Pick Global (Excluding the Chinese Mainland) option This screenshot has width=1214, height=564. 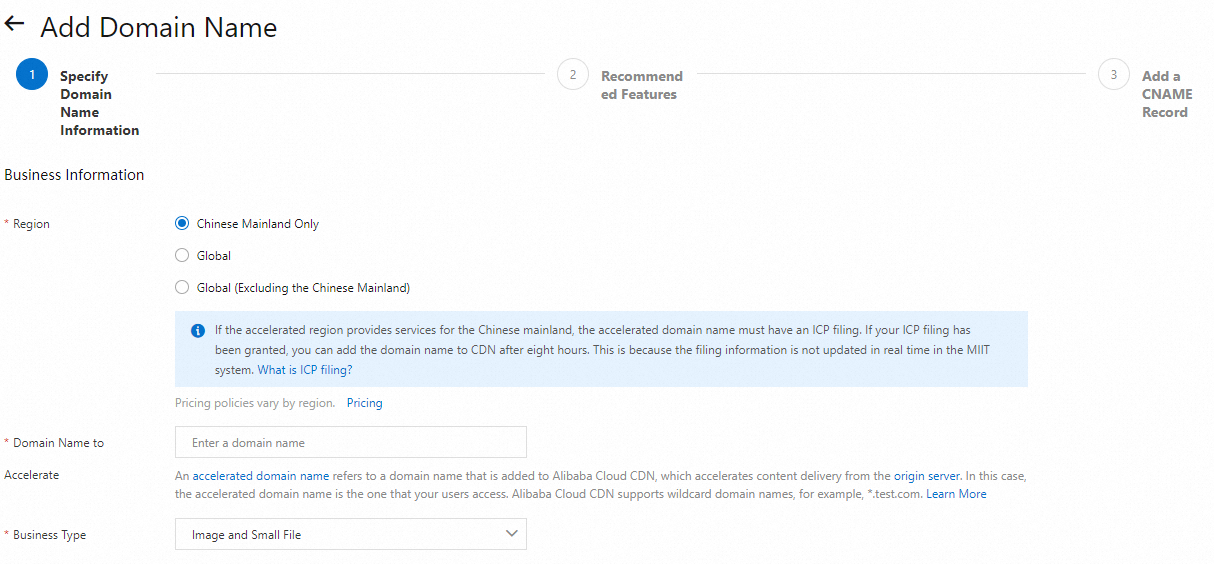(x=182, y=288)
